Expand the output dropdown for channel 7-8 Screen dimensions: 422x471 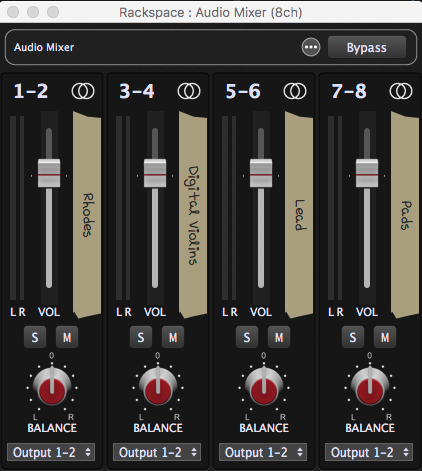pos(369,452)
